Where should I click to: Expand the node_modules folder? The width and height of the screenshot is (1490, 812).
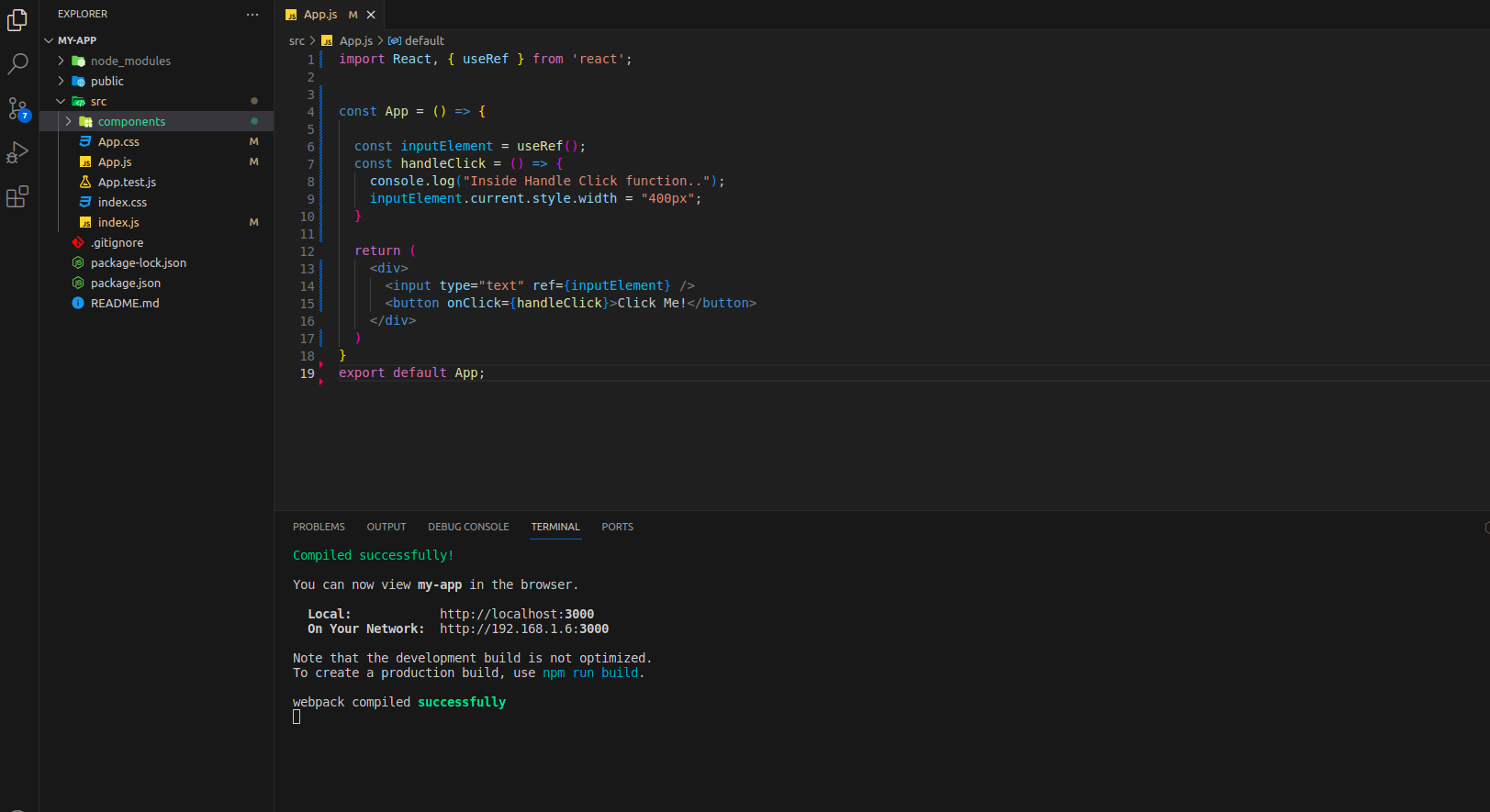click(x=130, y=61)
